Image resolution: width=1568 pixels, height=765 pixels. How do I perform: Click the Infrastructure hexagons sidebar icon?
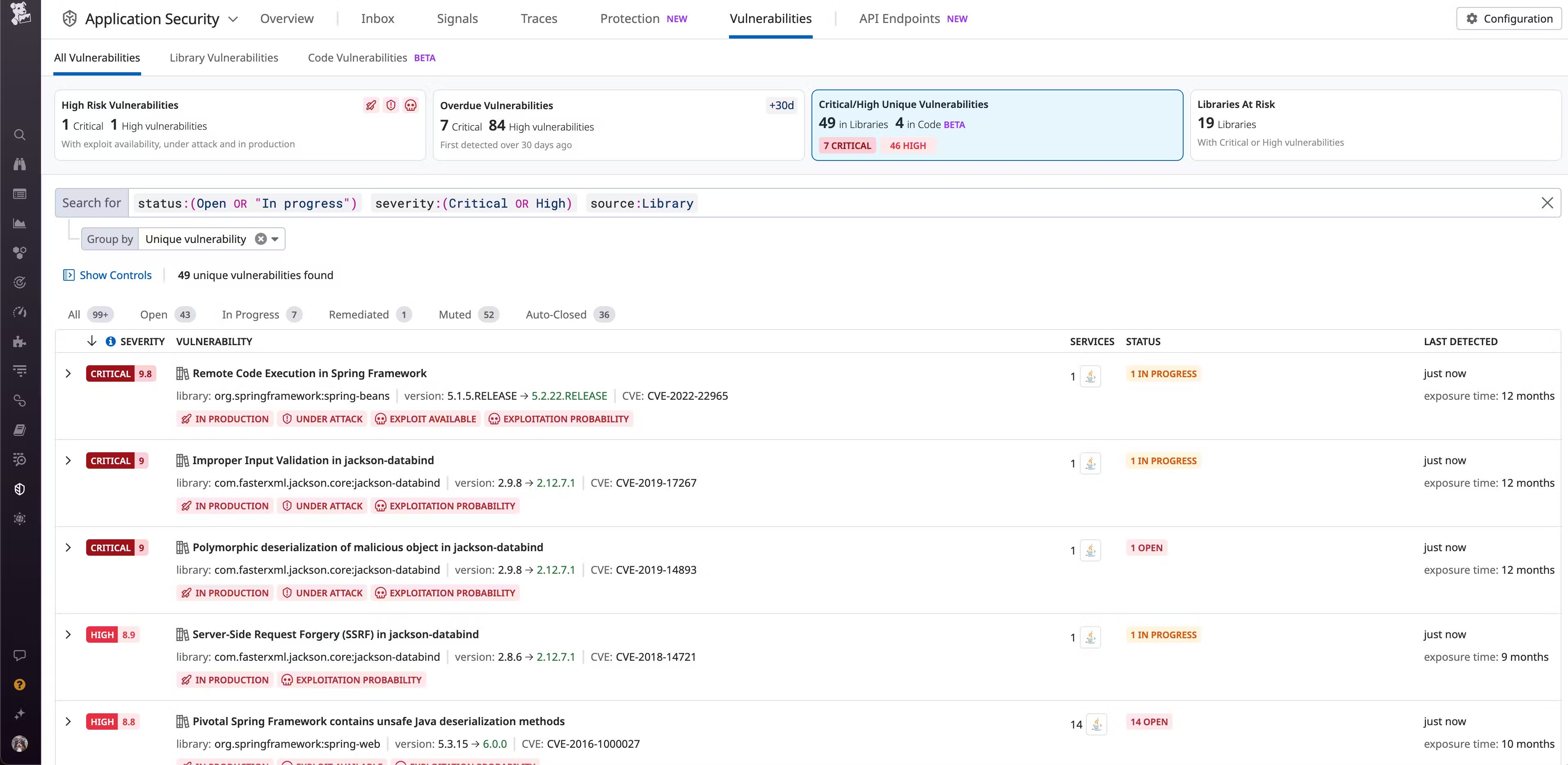19,253
